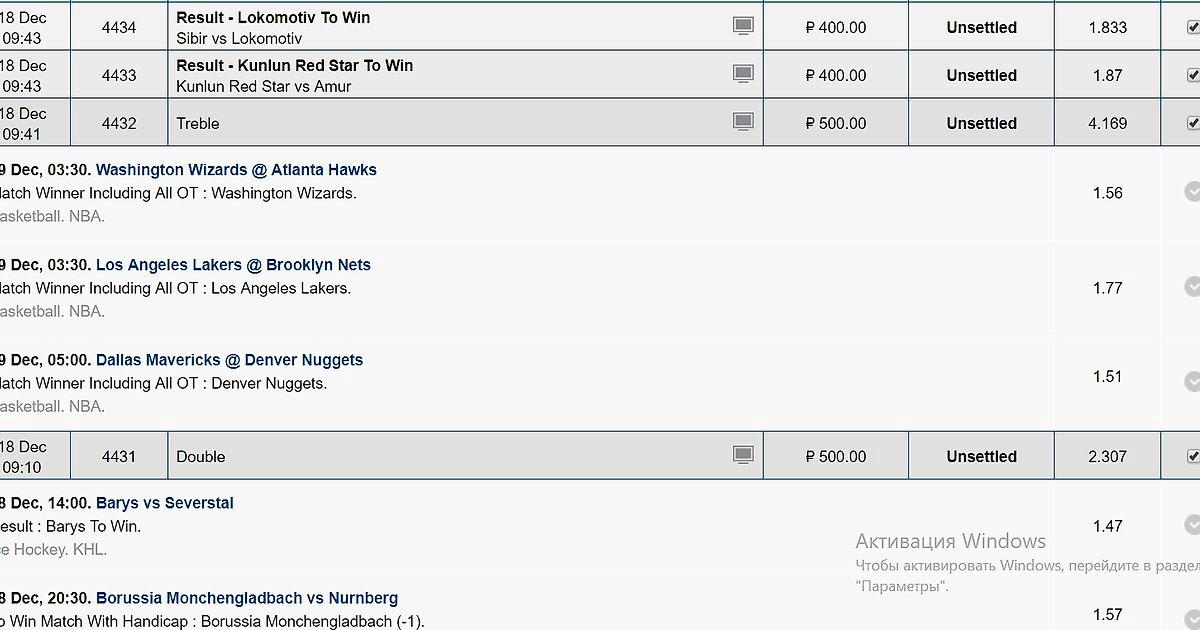
Task: Toggle the checkbox for Treble bet 4432
Action: click(1193, 123)
